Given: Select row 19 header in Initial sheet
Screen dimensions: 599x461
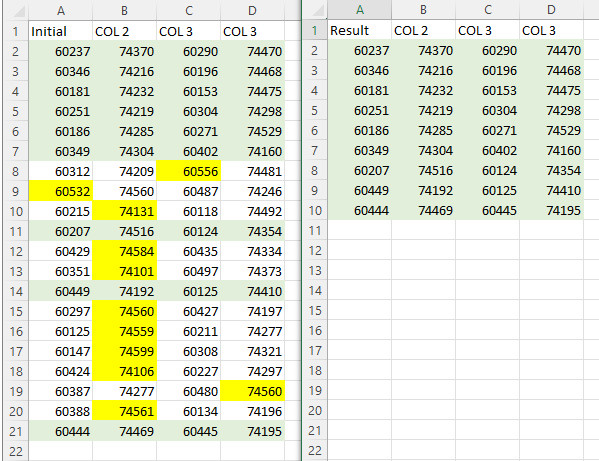Looking at the screenshot, I should pos(16,391).
